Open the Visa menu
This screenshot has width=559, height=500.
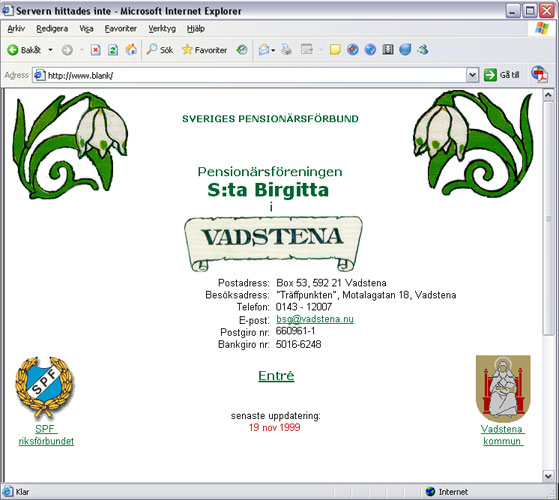[x=86, y=29]
